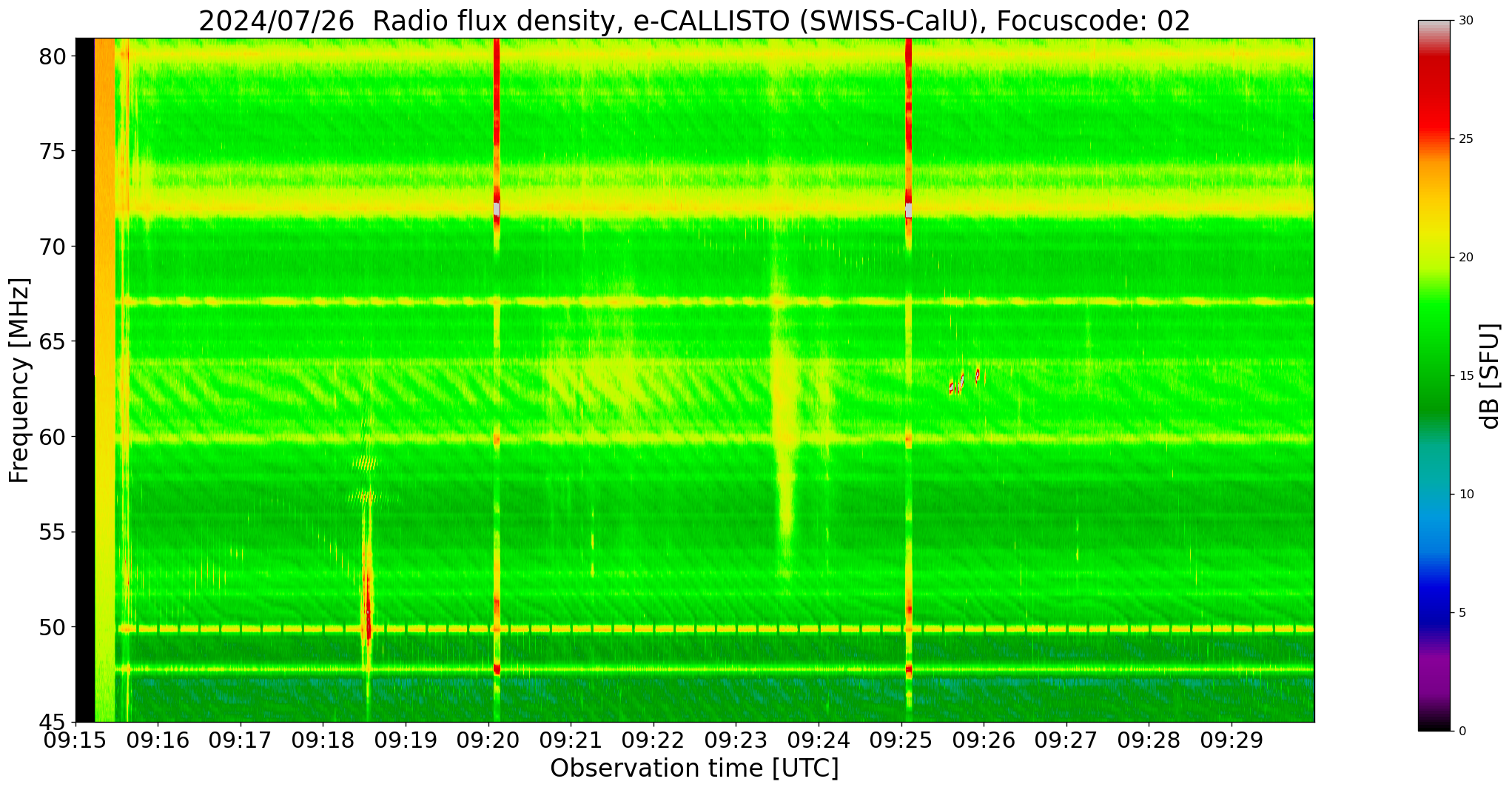Click the "Observation time [UTC]" axis label

click(694, 769)
